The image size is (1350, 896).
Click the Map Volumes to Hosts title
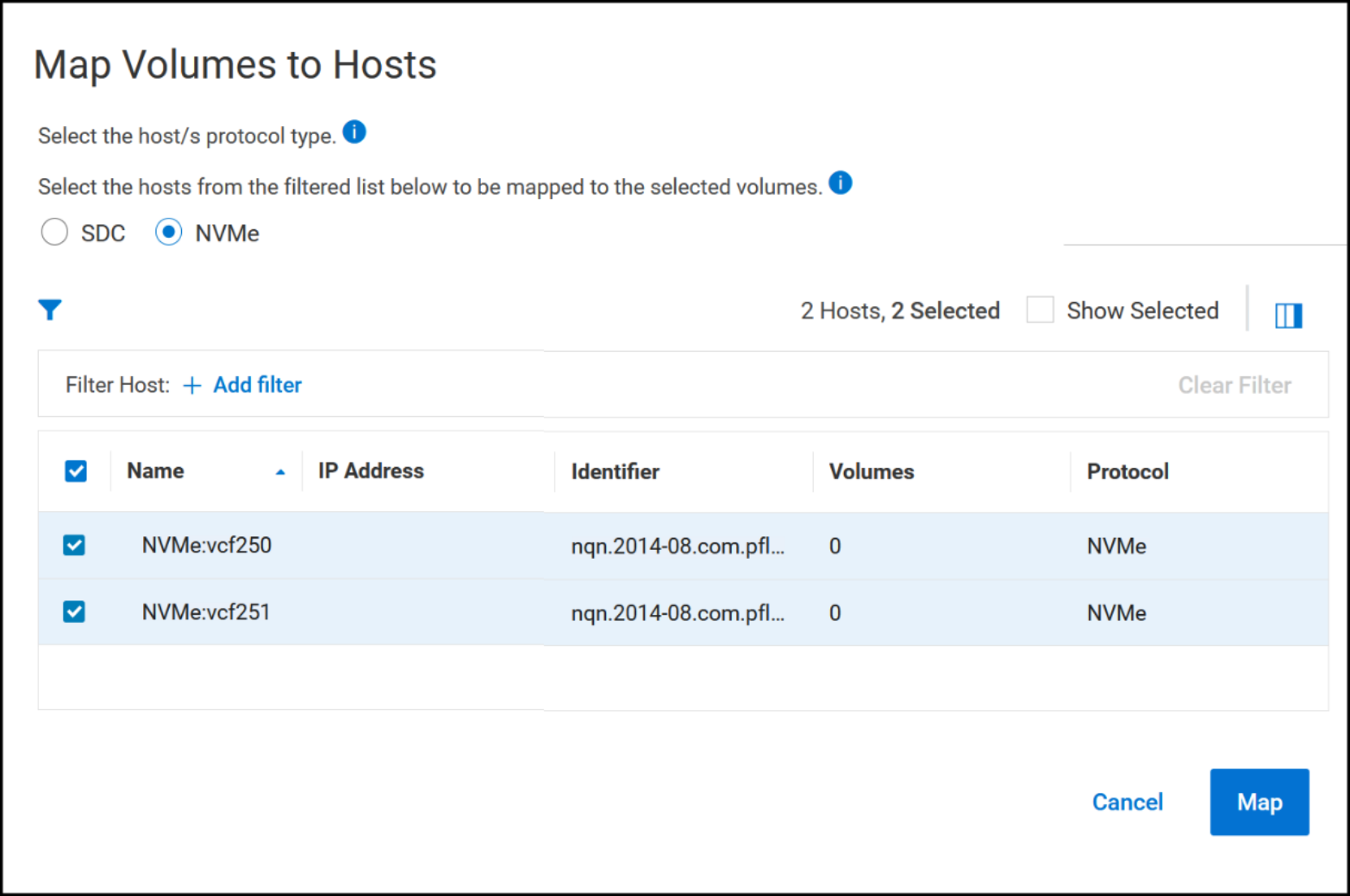tap(236, 65)
